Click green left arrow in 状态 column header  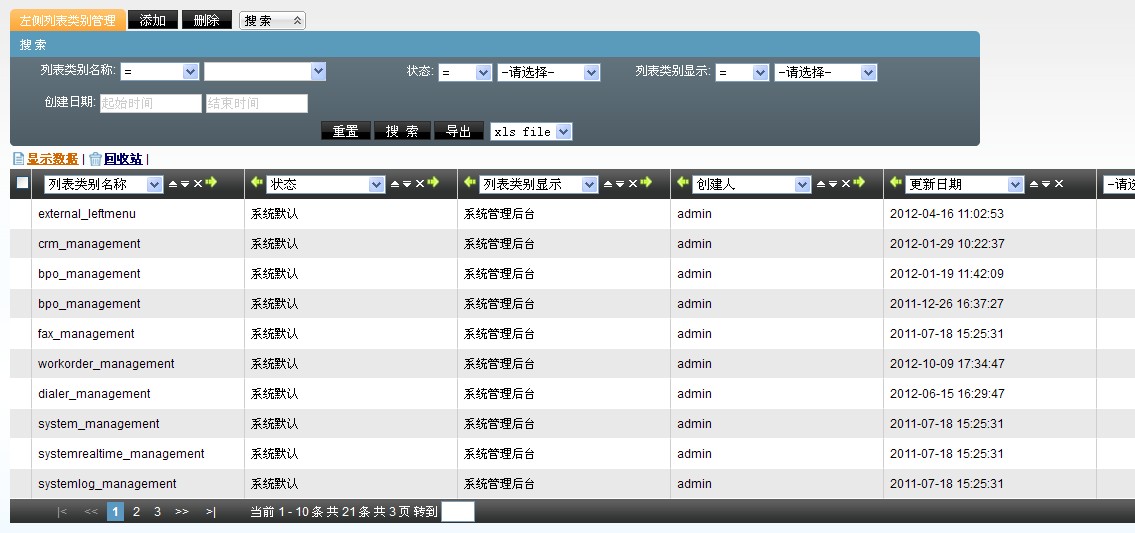(x=257, y=183)
